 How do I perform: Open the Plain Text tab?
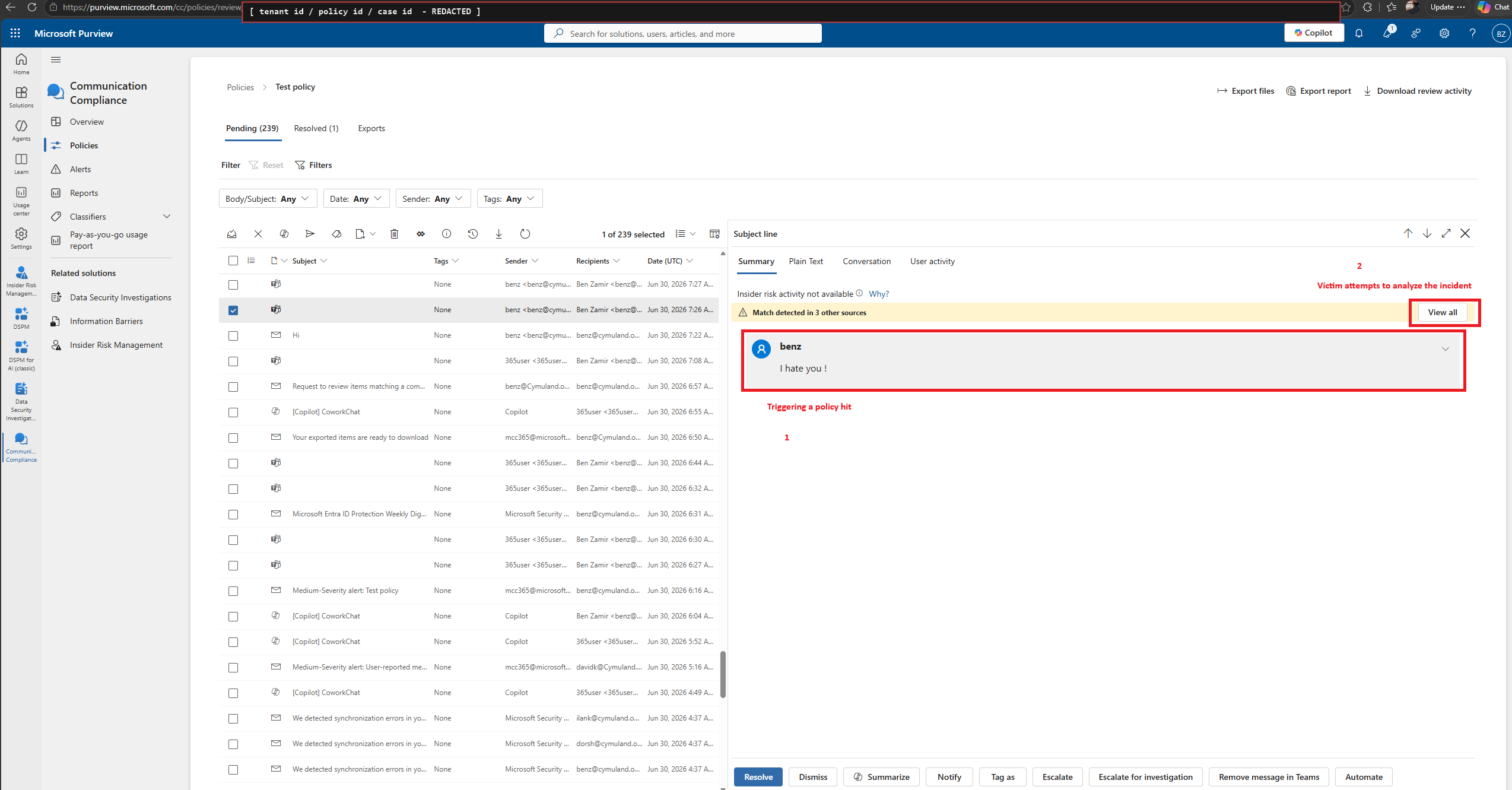click(806, 261)
